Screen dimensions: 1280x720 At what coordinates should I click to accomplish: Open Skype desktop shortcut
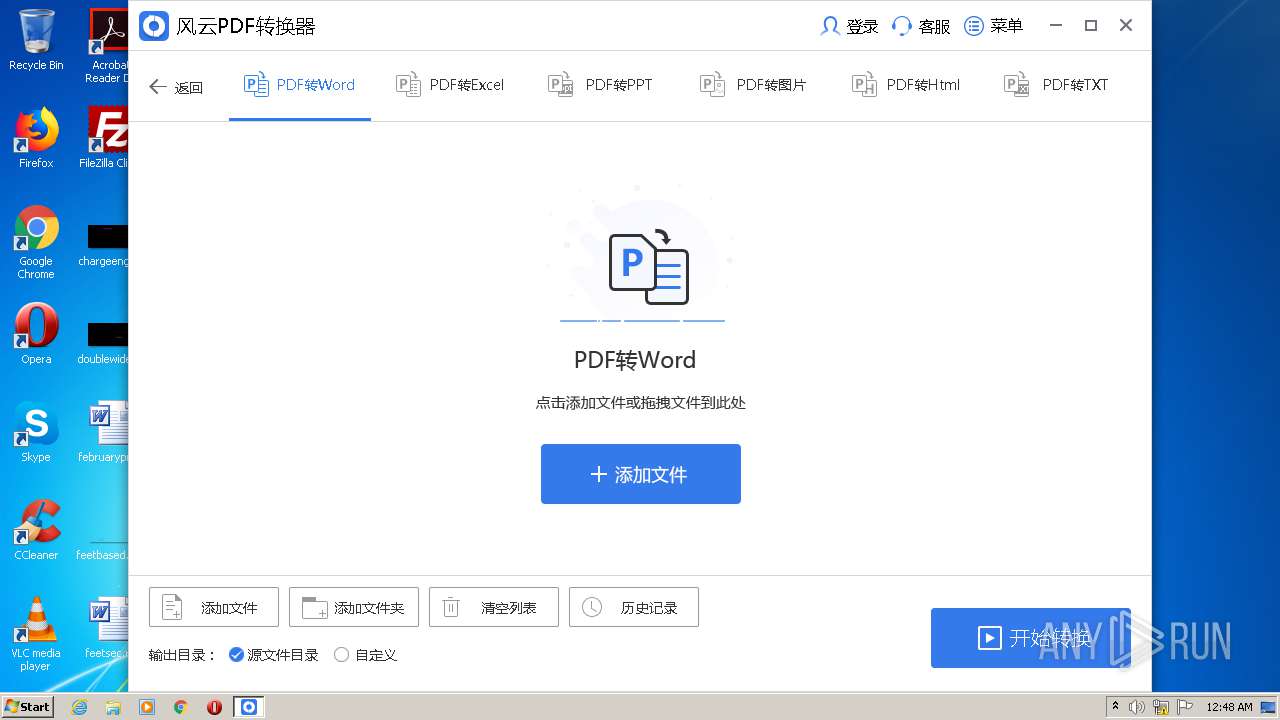pyautogui.click(x=36, y=432)
